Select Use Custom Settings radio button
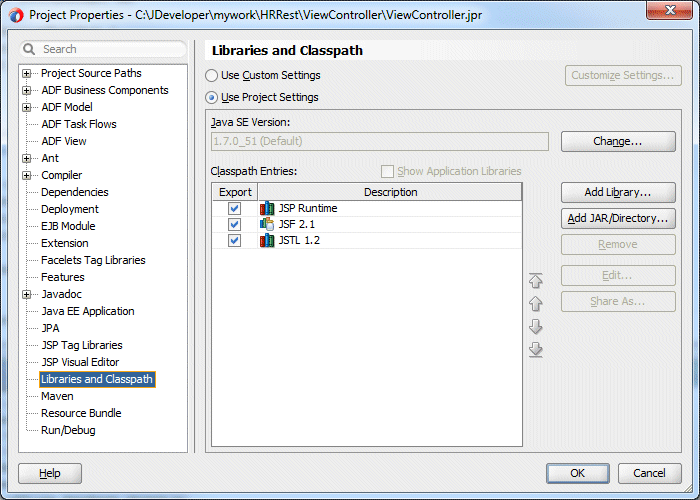The height and width of the screenshot is (500, 700). coord(212,75)
